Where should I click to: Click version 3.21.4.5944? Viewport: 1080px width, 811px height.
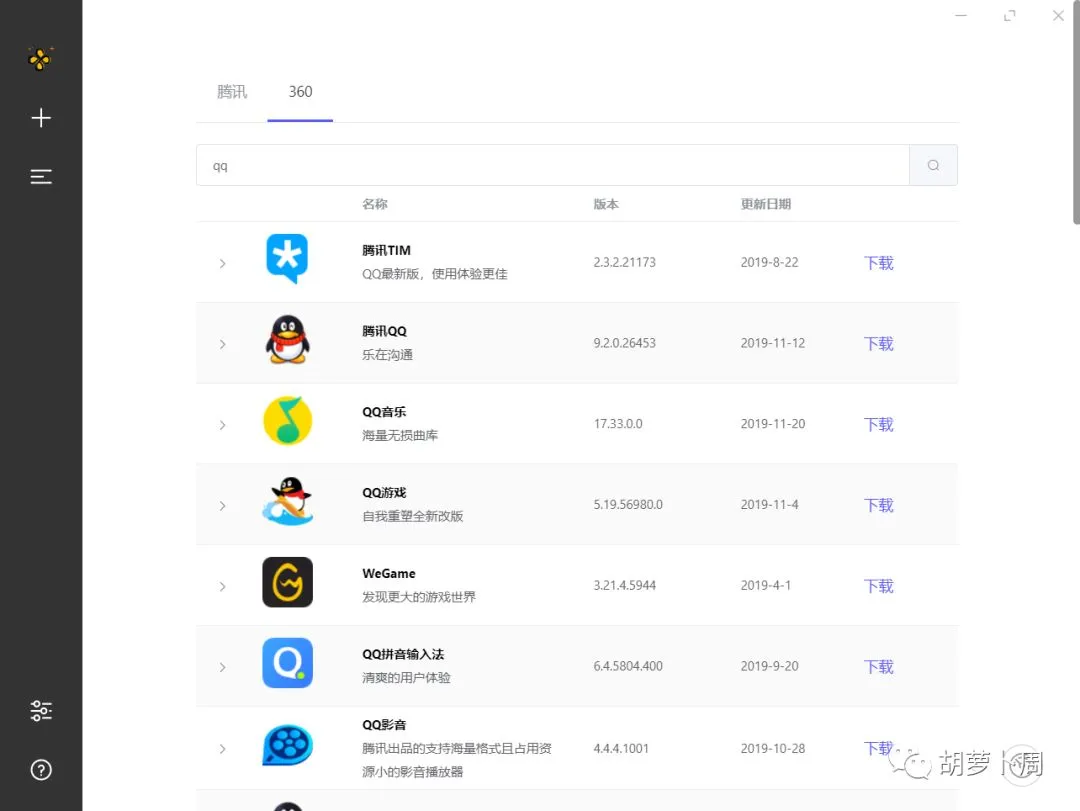625,585
